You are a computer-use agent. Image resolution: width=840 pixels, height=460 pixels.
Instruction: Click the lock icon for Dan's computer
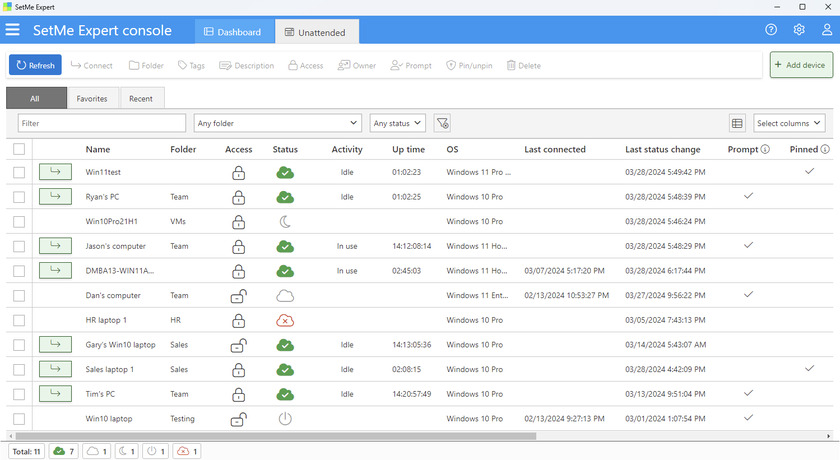pos(238,296)
